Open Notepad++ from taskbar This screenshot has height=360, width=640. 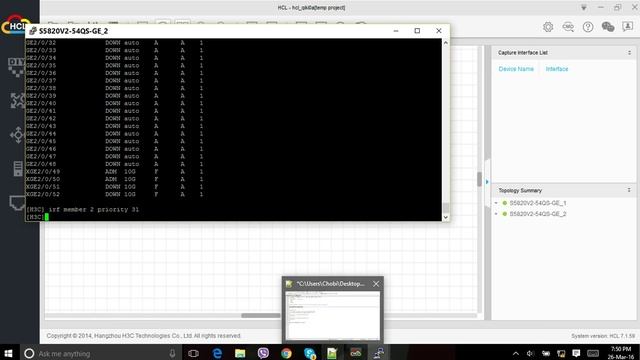pos(332,353)
